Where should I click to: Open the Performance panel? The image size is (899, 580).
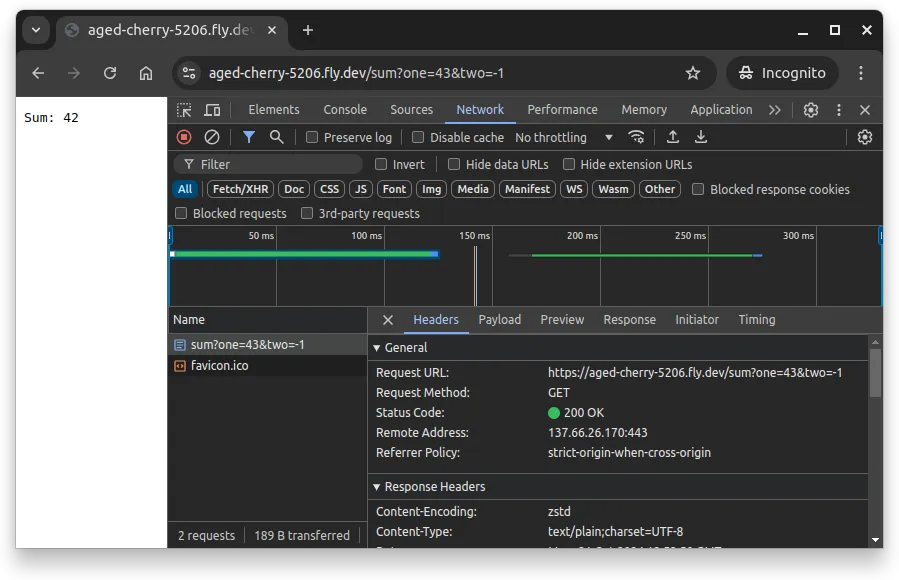pyautogui.click(x=562, y=110)
